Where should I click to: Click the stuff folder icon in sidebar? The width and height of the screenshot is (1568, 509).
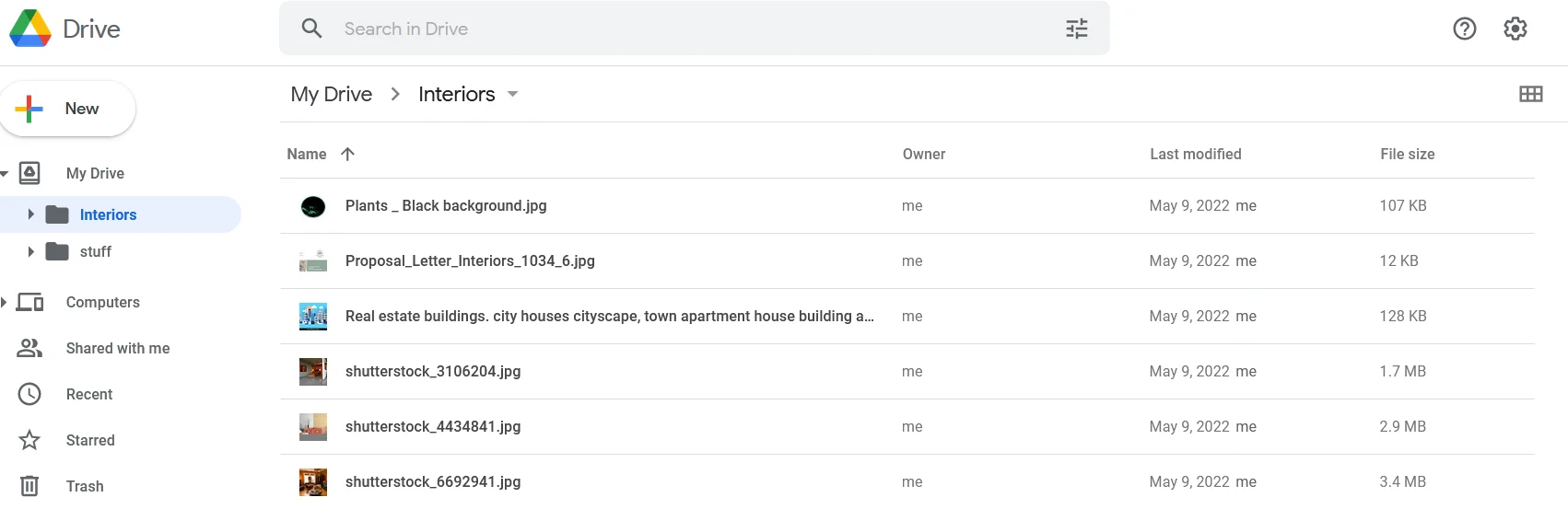(57, 251)
